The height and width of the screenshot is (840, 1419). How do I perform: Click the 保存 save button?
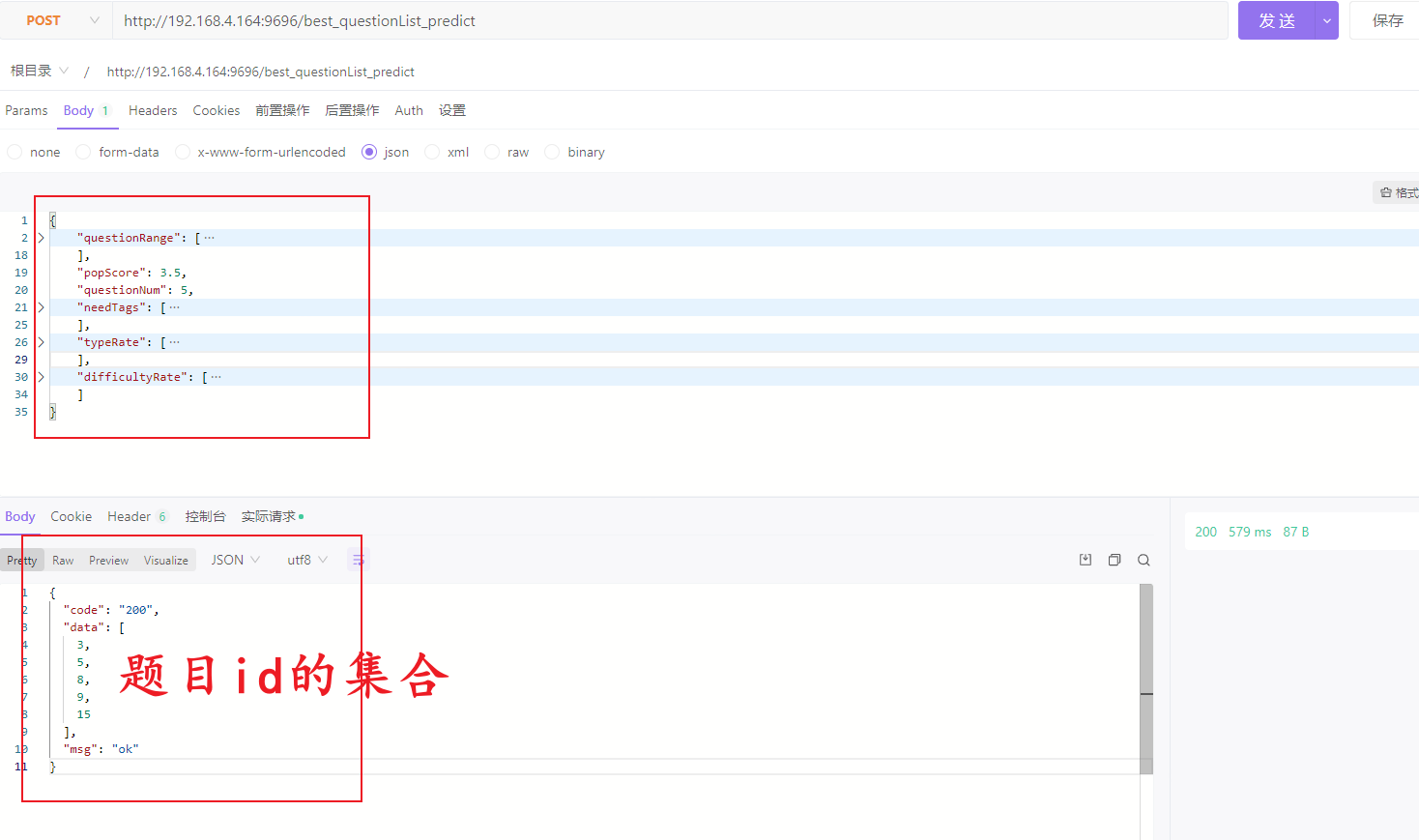tap(1387, 20)
